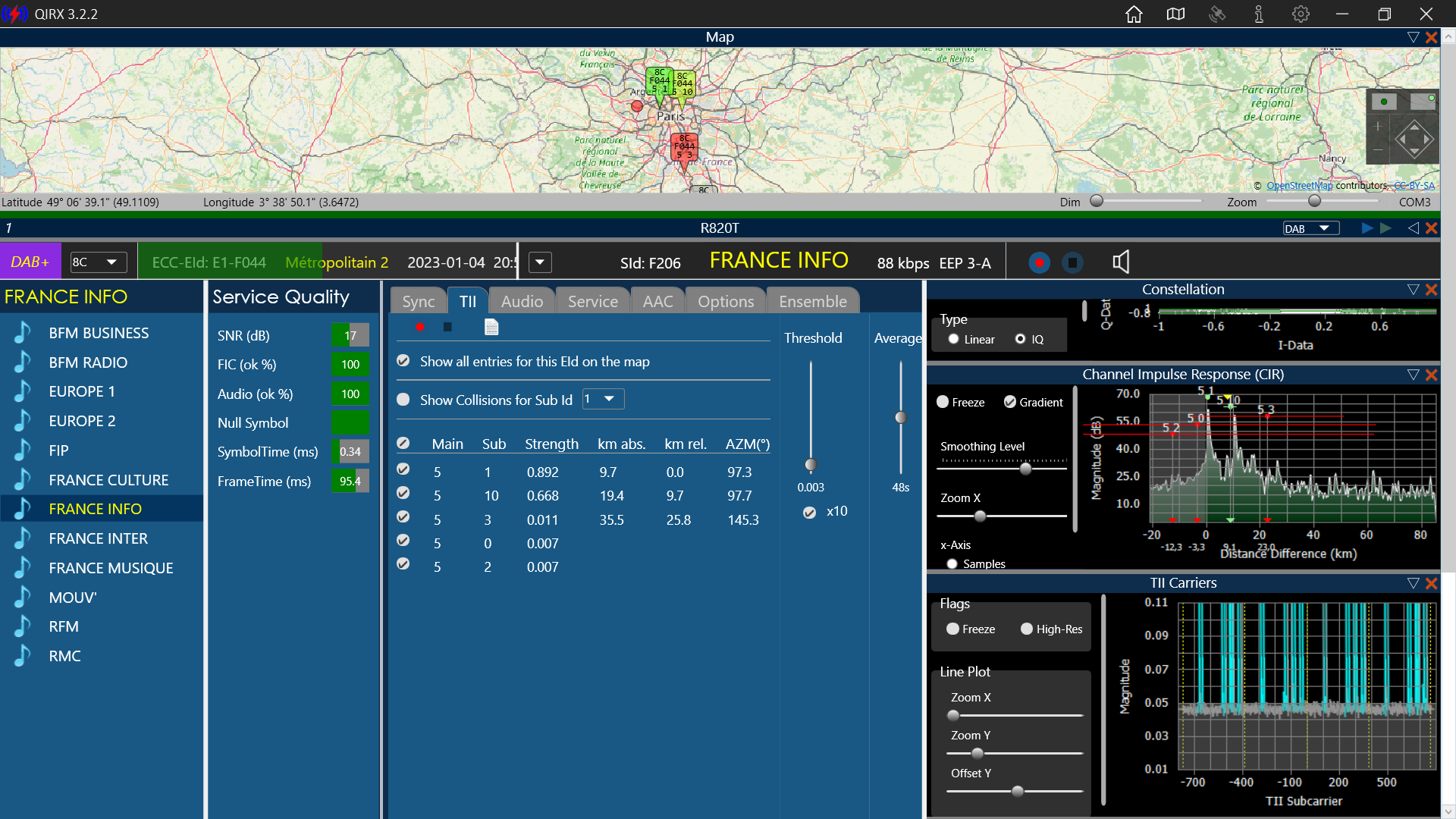Mute audio with the speaker icon

click(x=1121, y=262)
